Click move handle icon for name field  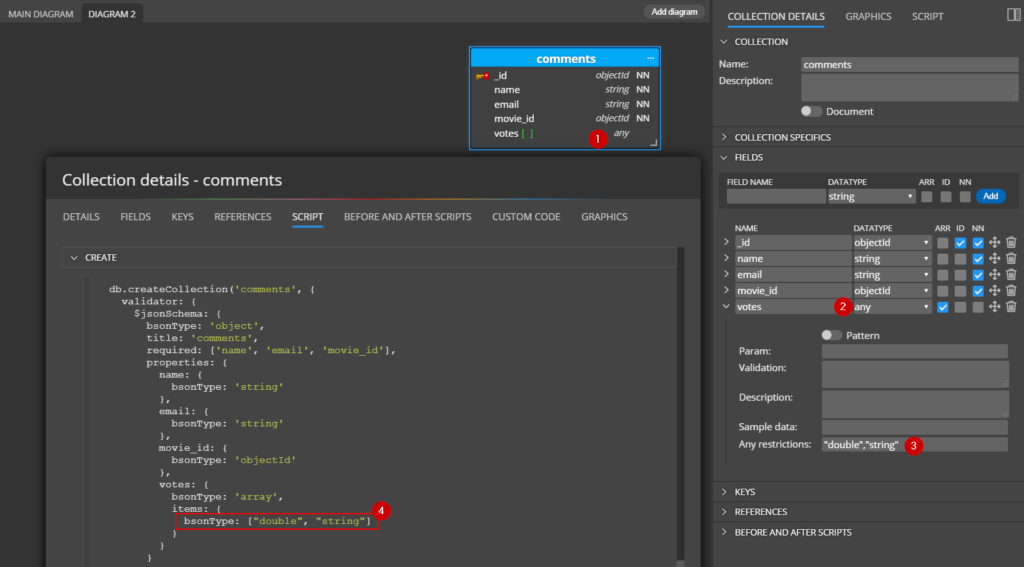coord(994,259)
